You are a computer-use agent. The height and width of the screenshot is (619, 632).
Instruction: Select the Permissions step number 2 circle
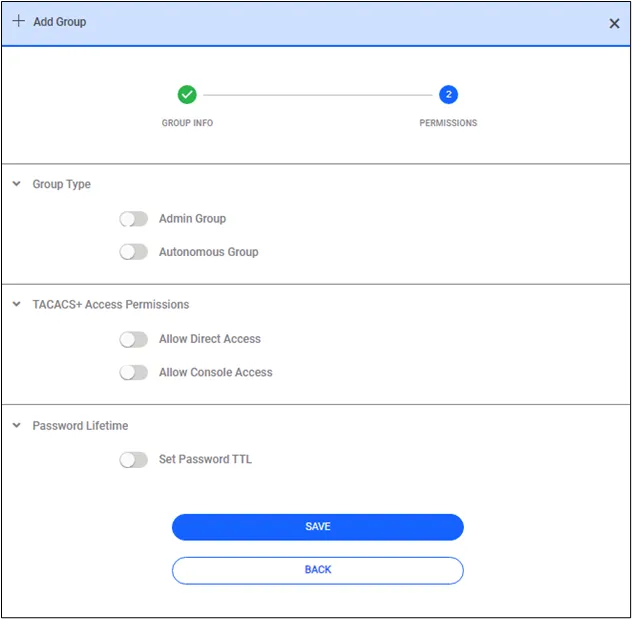click(x=448, y=95)
